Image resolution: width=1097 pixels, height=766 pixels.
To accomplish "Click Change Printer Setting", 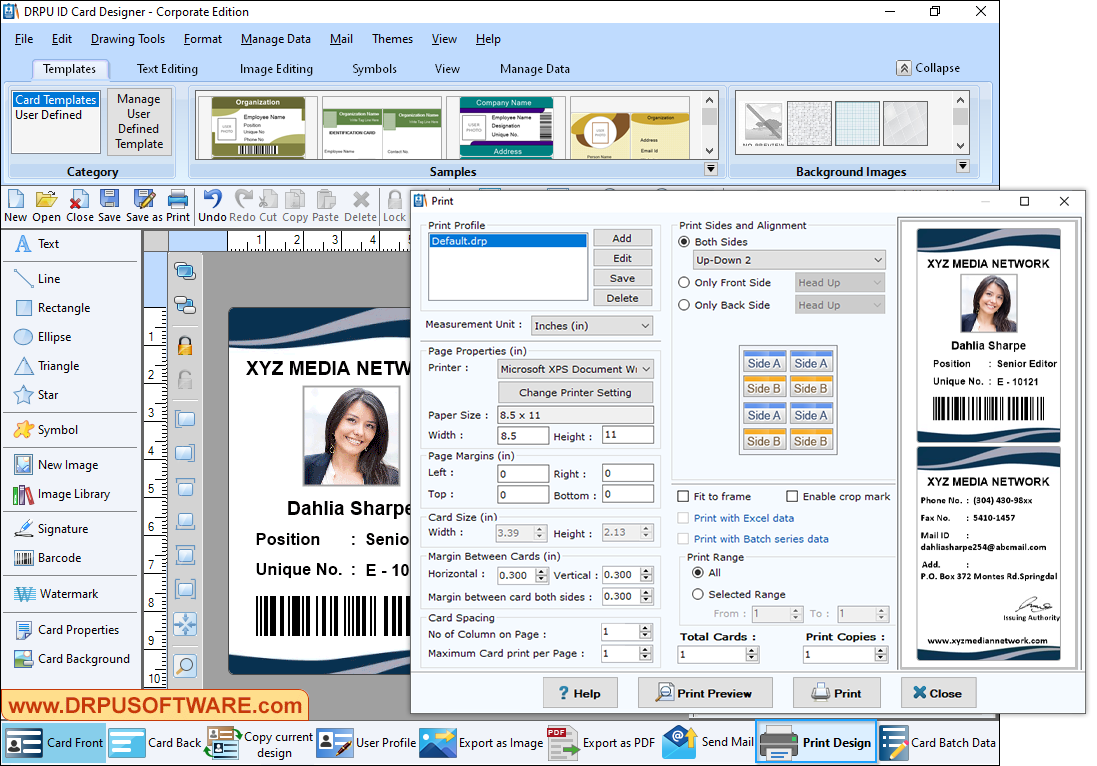I will [x=575, y=392].
